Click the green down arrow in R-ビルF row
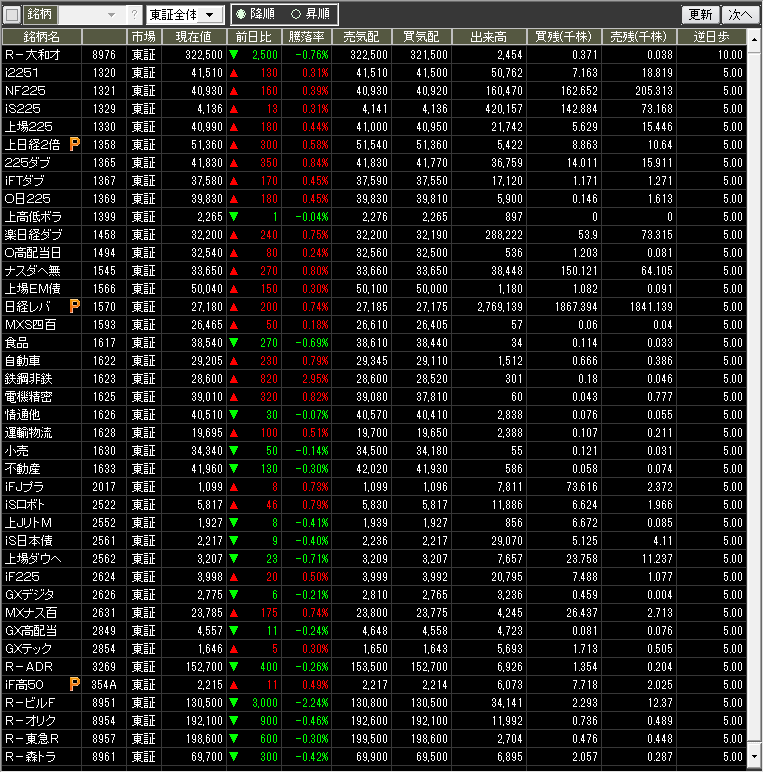This screenshot has width=764, height=773. coord(234,703)
